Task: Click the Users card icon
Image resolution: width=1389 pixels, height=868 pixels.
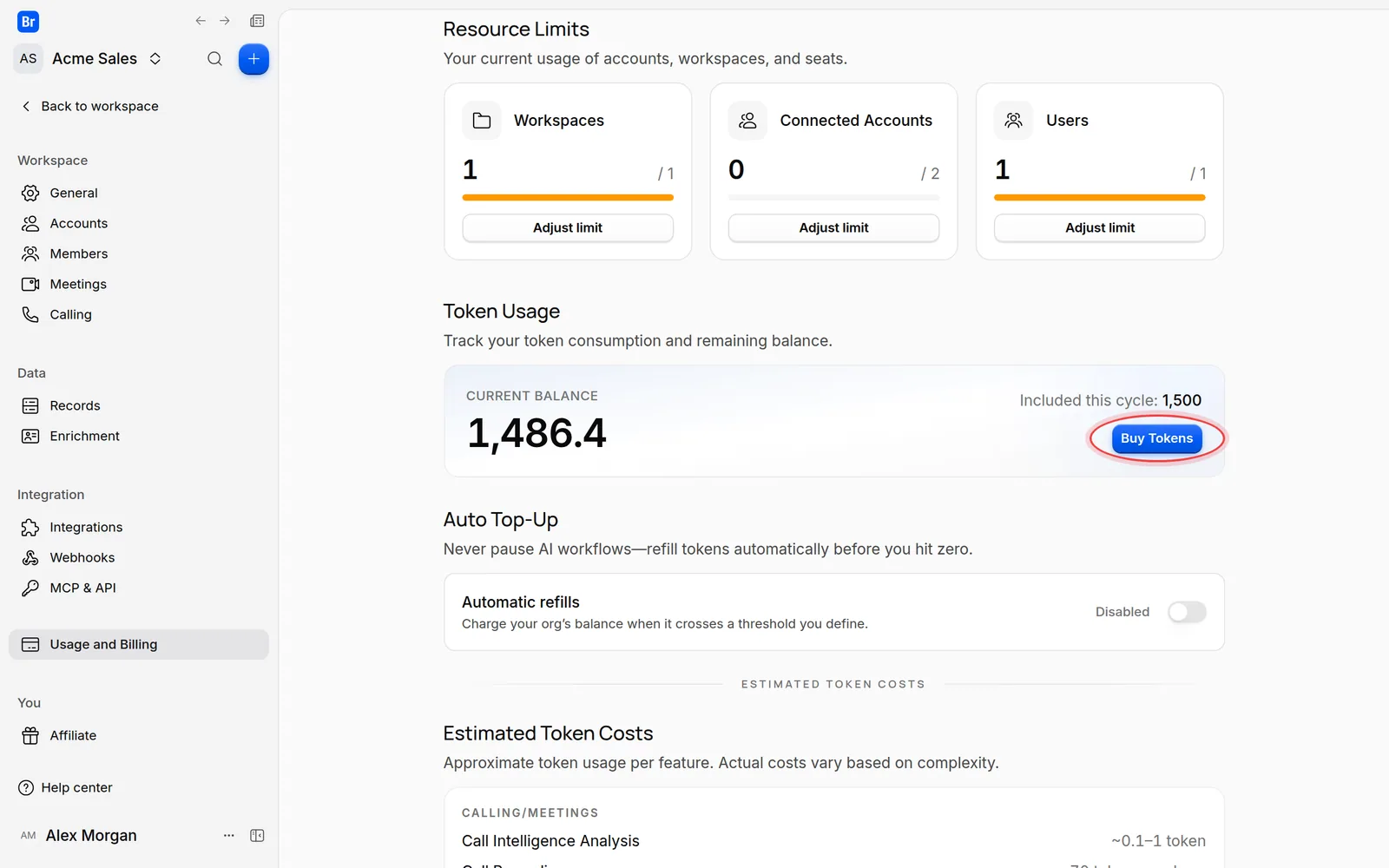Action: [x=1013, y=121]
